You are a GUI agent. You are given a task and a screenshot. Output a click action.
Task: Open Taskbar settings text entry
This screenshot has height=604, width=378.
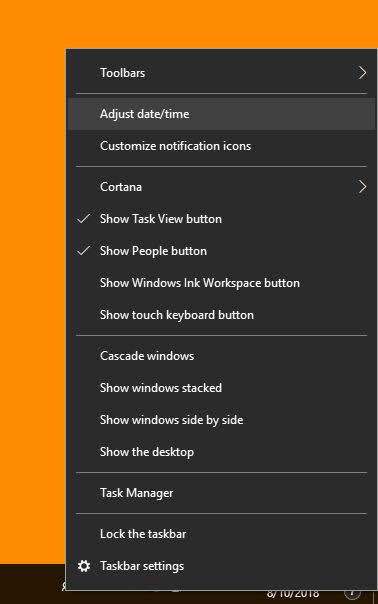142,566
